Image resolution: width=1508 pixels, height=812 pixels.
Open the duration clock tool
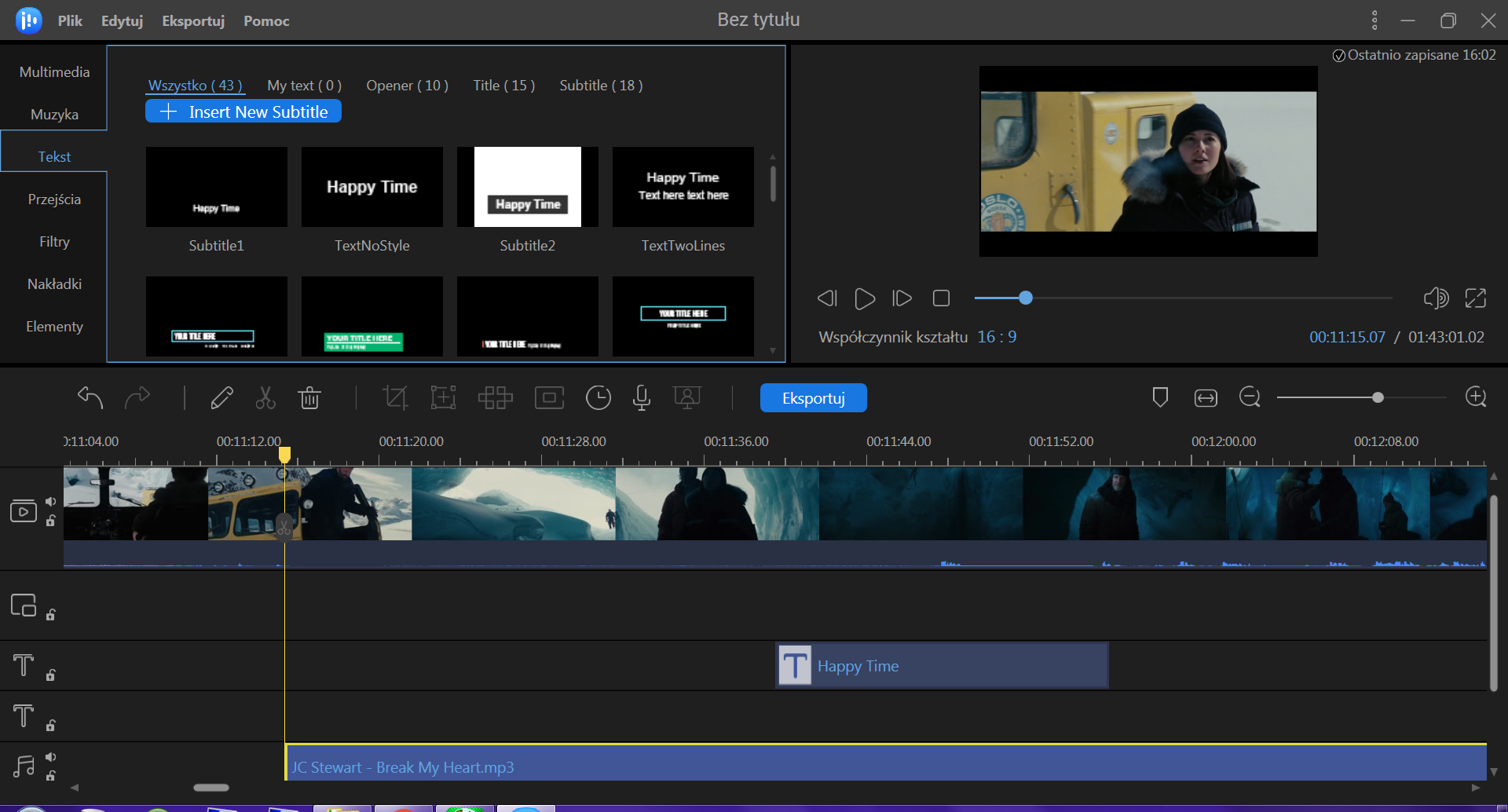pyautogui.click(x=598, y=398)
